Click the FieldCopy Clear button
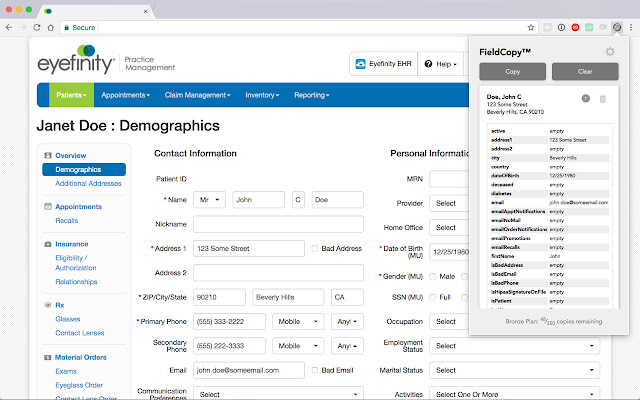 coord(585,71)
